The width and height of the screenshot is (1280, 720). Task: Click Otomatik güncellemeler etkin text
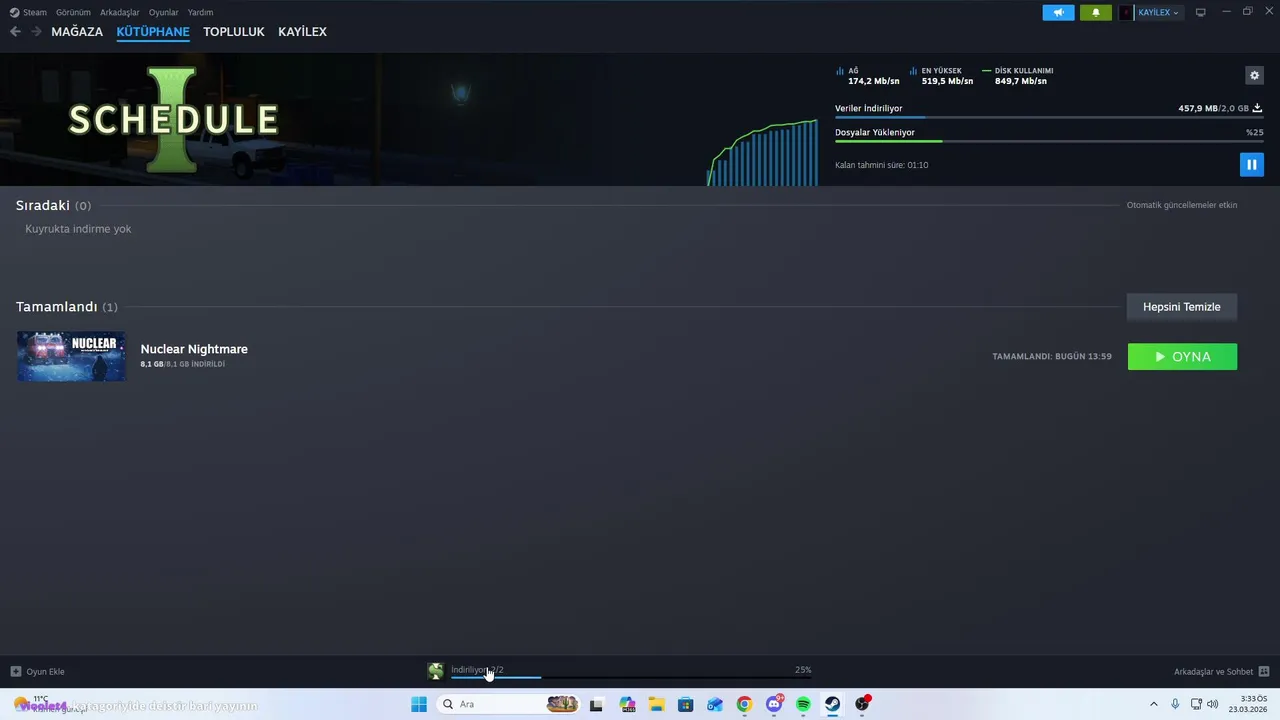click(x=1182, y=205)
